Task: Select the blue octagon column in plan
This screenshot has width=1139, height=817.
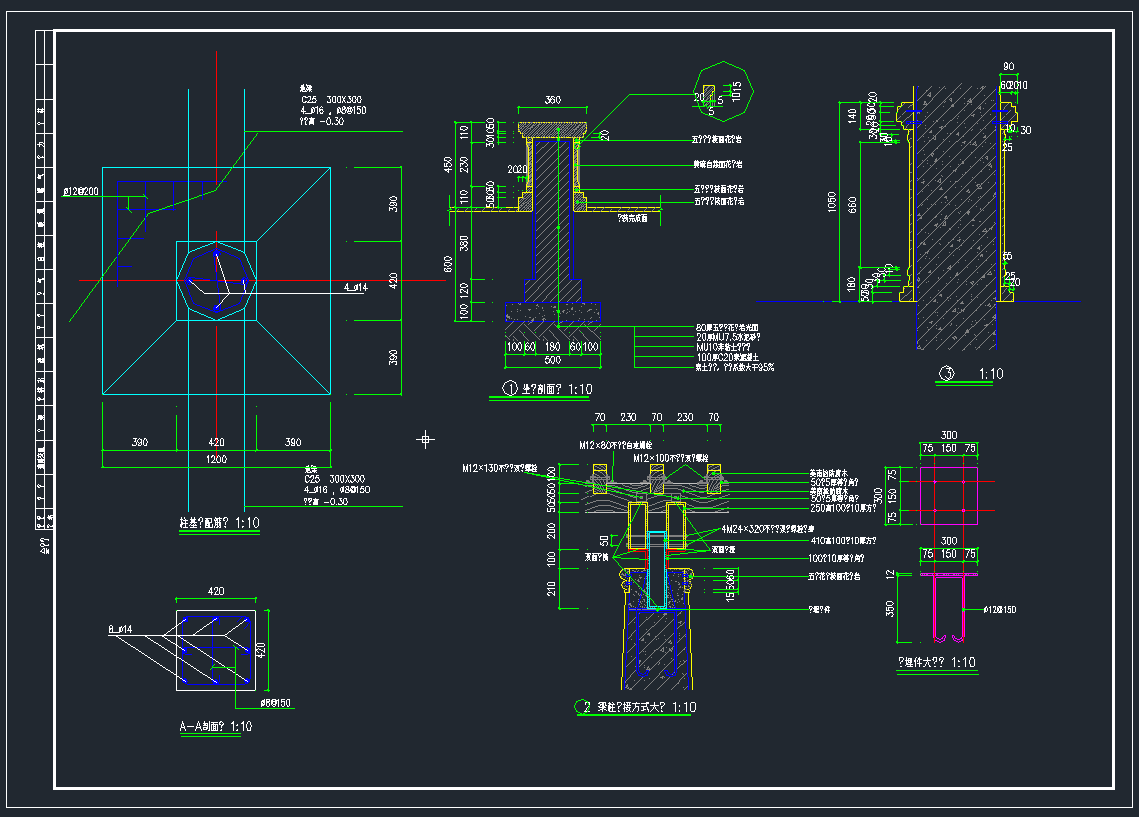Action: 216,281
